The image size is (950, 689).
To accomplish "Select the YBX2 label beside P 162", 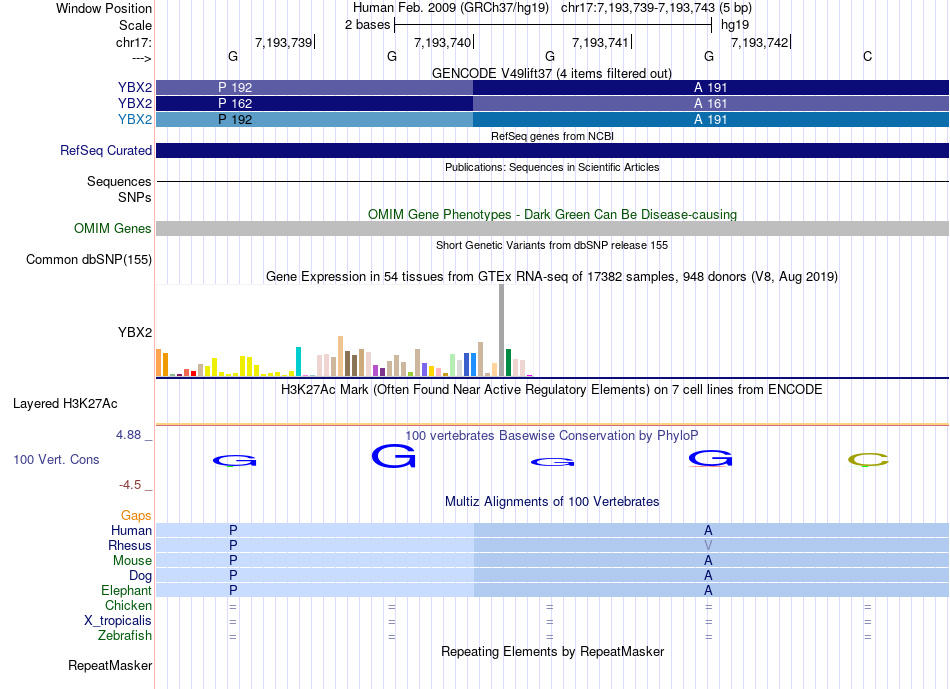I will pos(135,103).
